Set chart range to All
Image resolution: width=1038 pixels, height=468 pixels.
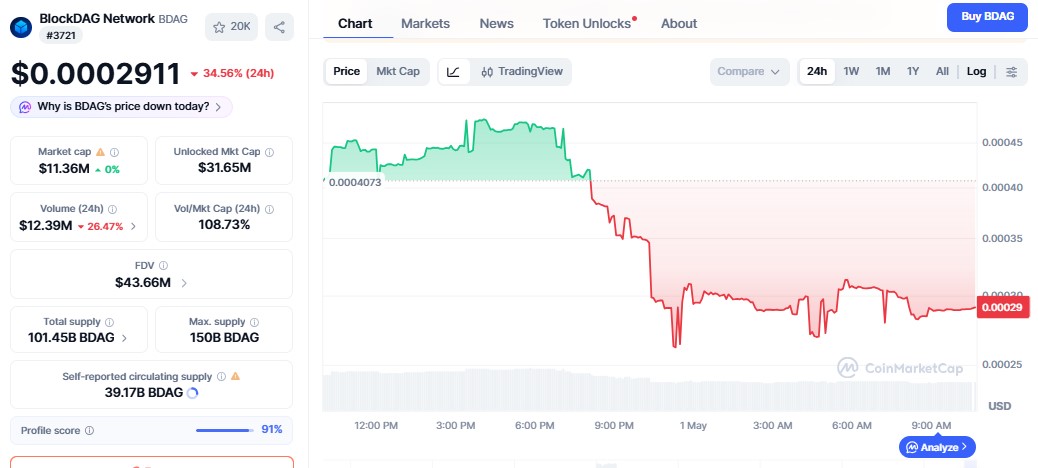[x=942, y=71]
